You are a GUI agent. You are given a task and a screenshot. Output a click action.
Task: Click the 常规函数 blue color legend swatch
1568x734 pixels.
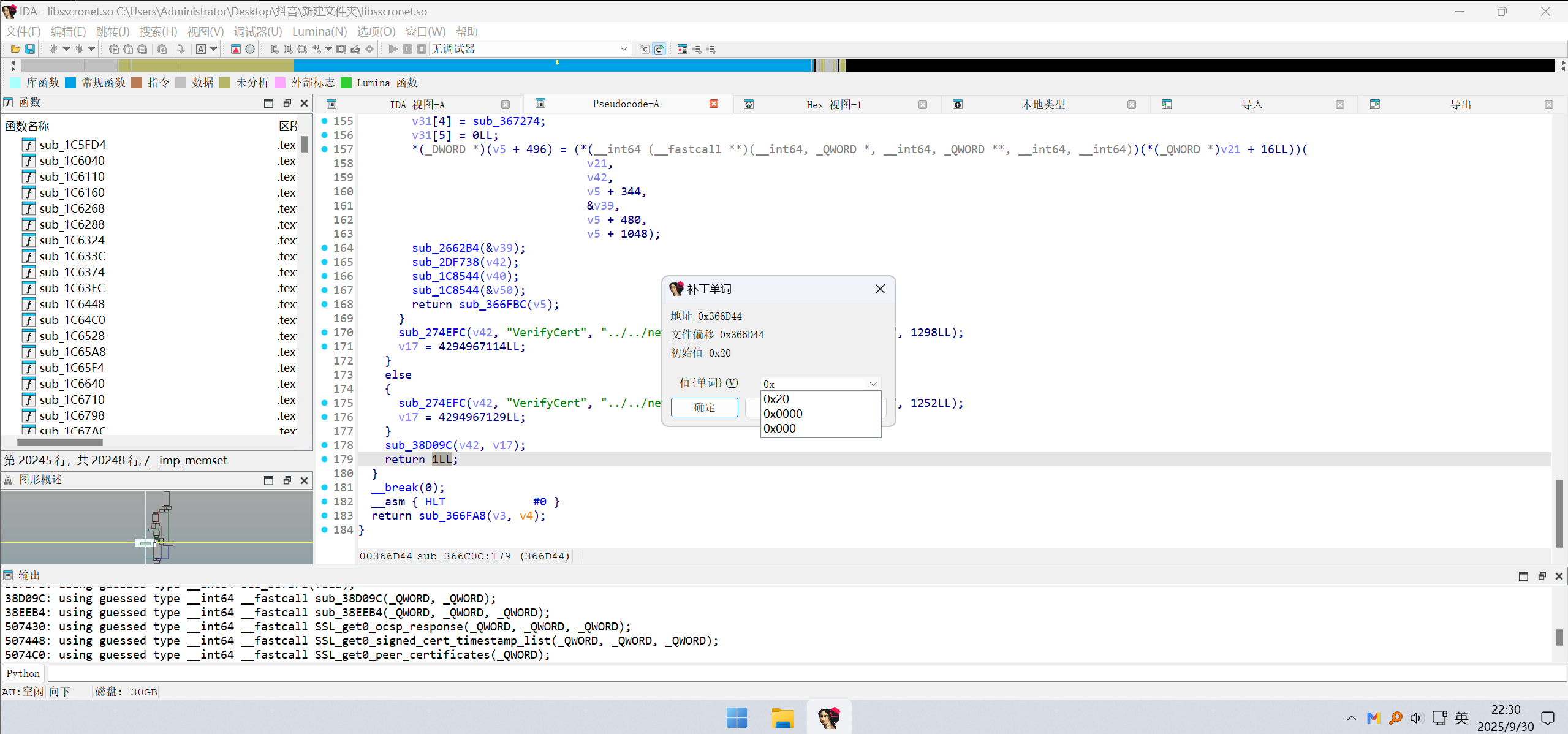click(70, 83)
